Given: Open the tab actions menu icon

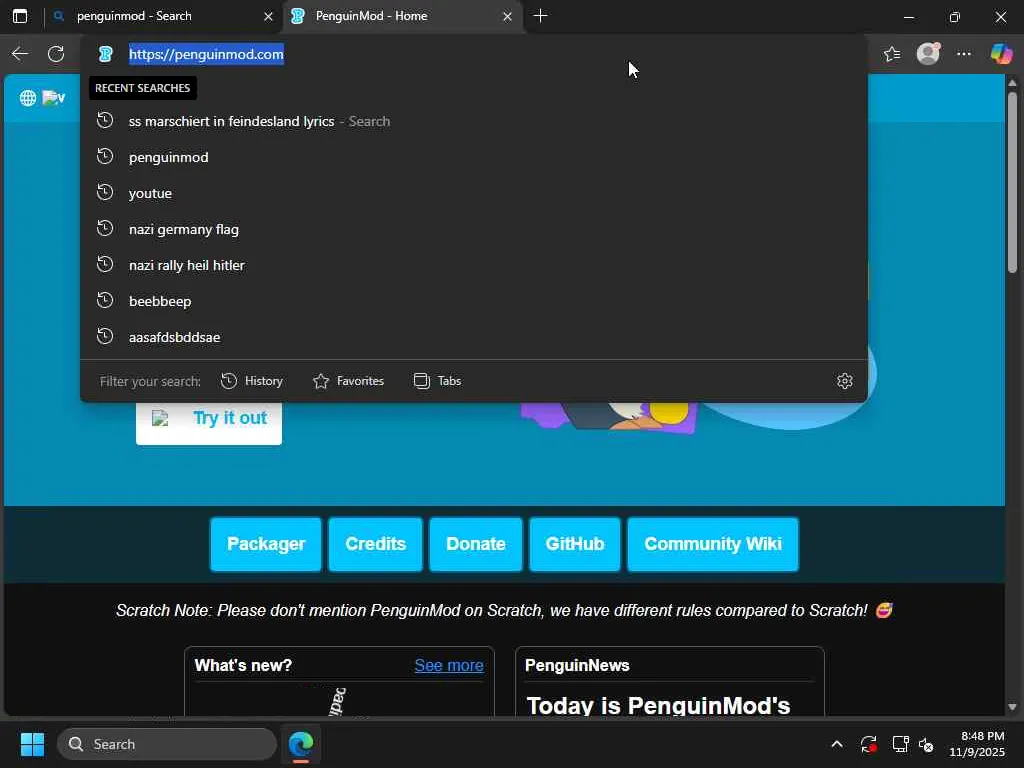Looking at the screenshot, I should pos(20,16).
